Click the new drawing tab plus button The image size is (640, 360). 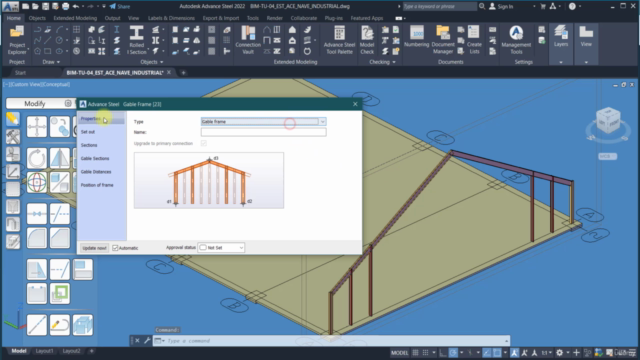coord(183,73)
